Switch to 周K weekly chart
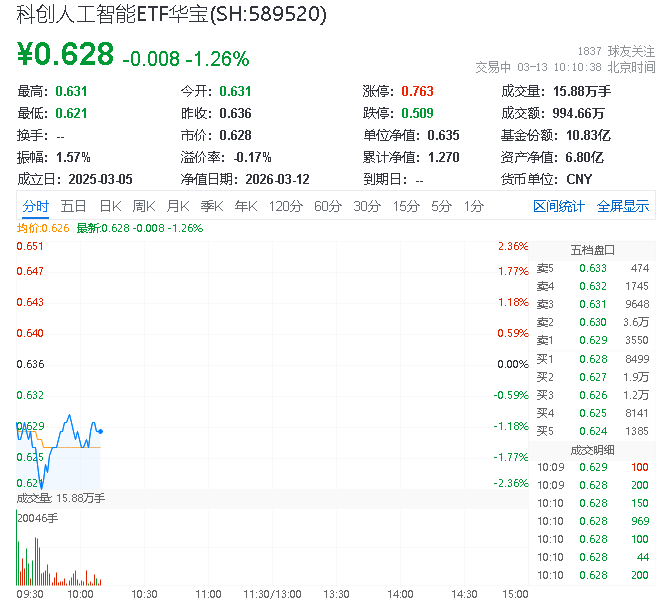 (x=144, y=206)
